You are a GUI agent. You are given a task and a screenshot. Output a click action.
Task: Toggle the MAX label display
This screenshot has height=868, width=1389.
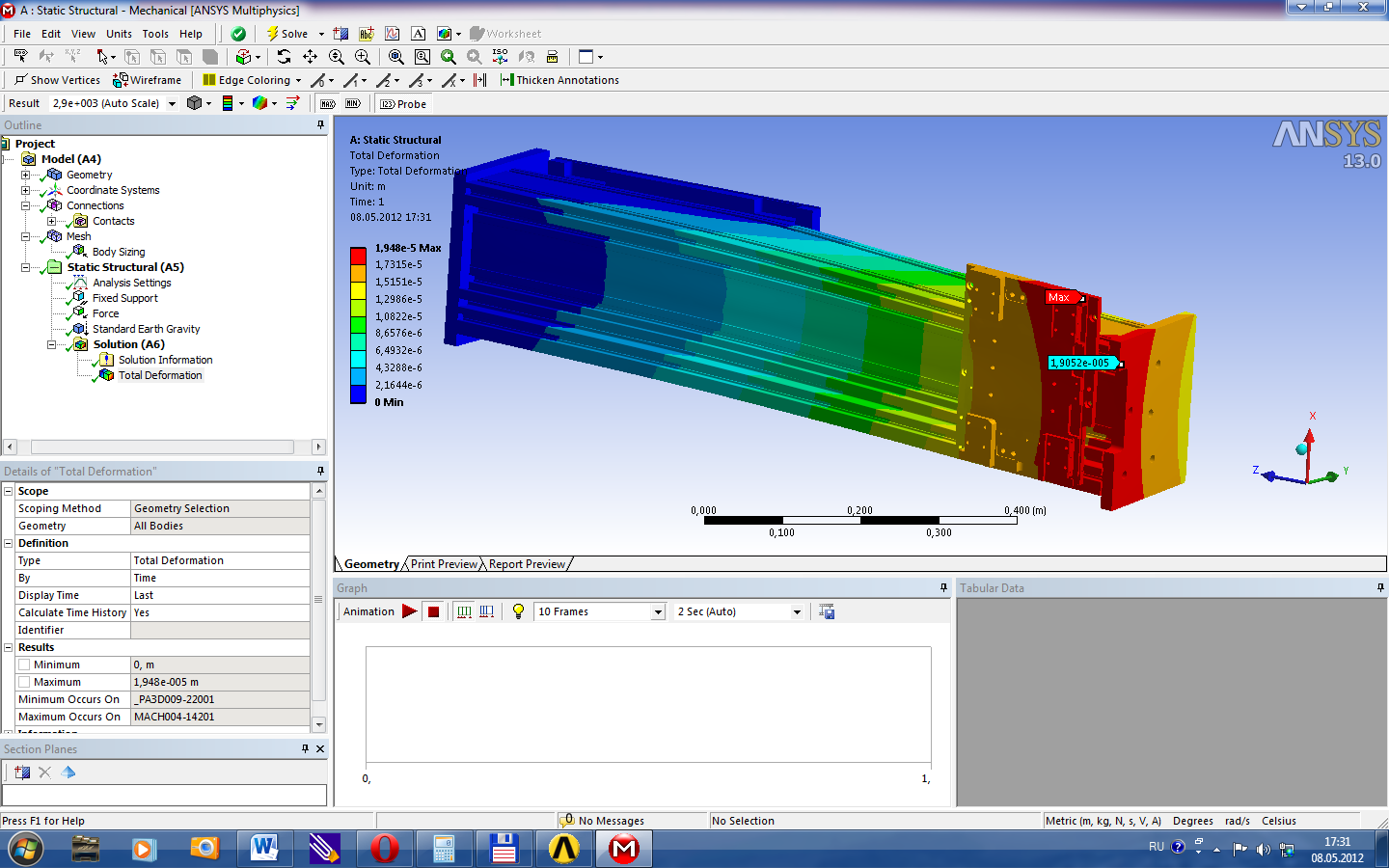(328, 104)
